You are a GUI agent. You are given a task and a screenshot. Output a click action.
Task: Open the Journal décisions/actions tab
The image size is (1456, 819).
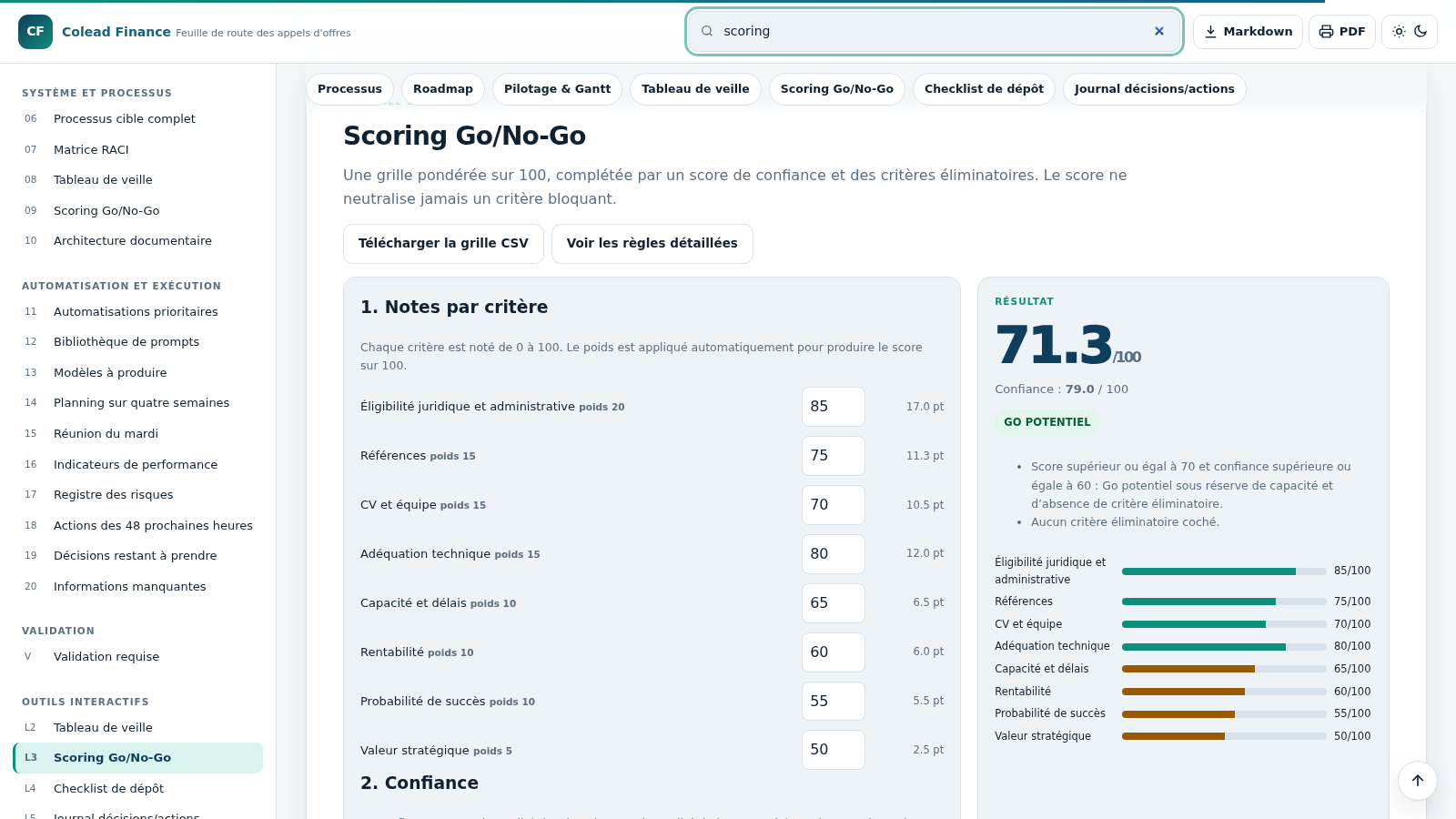pyautogui.click(x=1154, y=89)
